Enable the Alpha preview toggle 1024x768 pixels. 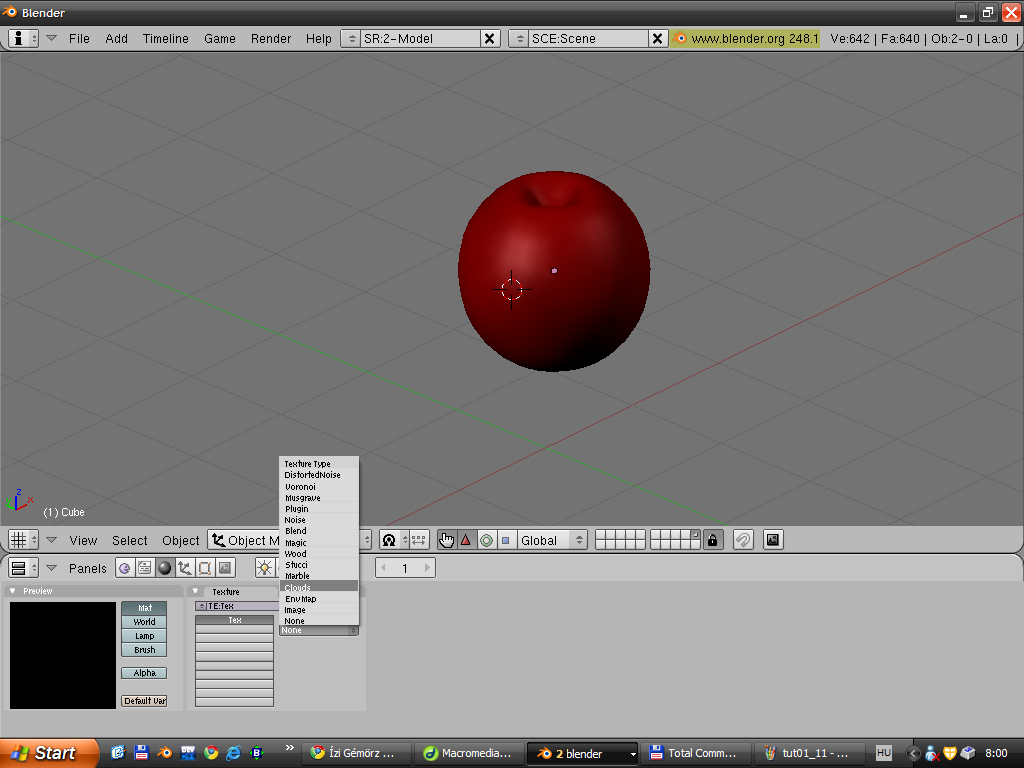pyautogui.click(x=144, y=673)
